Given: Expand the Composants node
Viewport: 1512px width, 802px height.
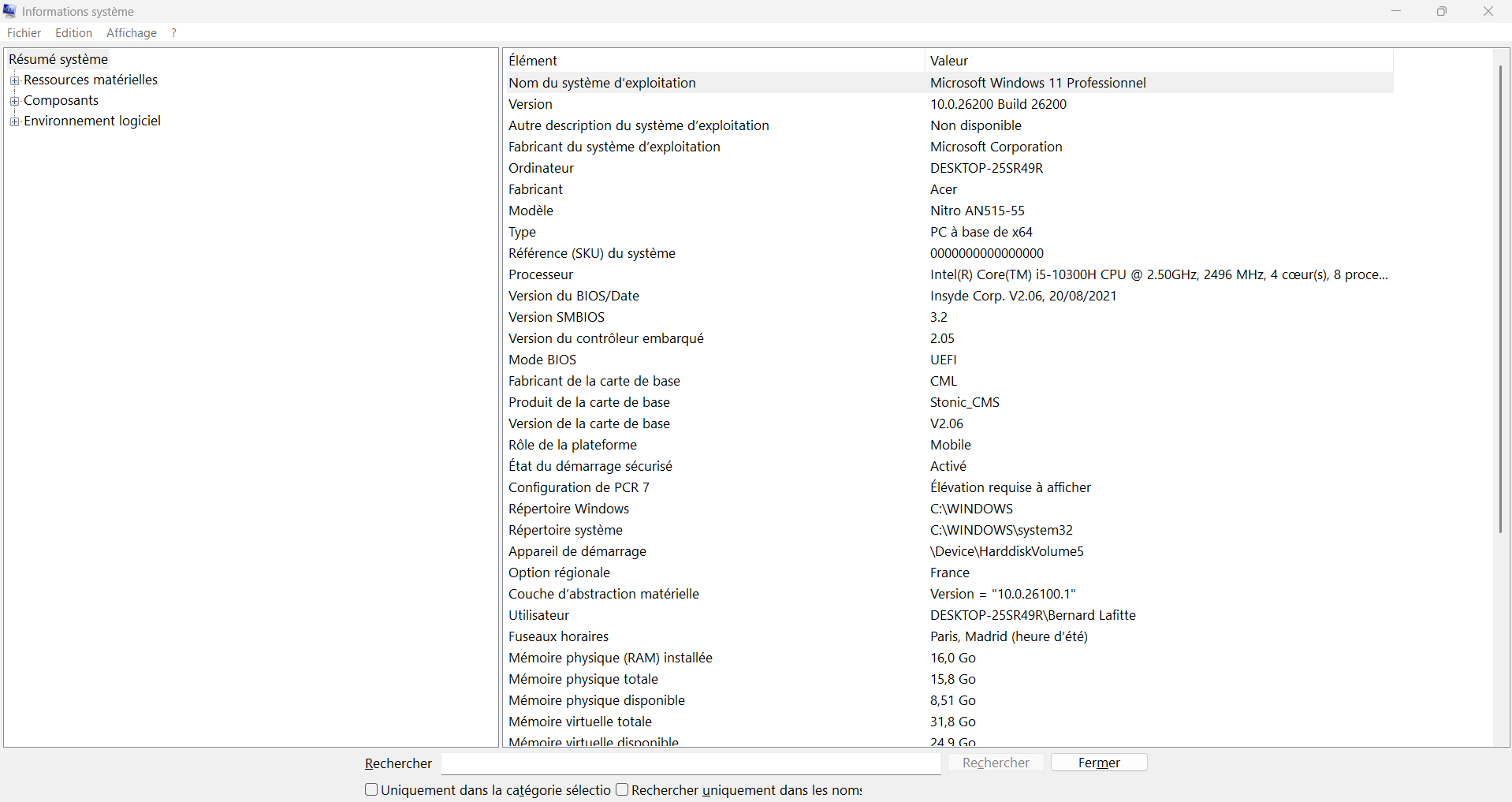Looking at the screenshot, I should coord(14,101).
